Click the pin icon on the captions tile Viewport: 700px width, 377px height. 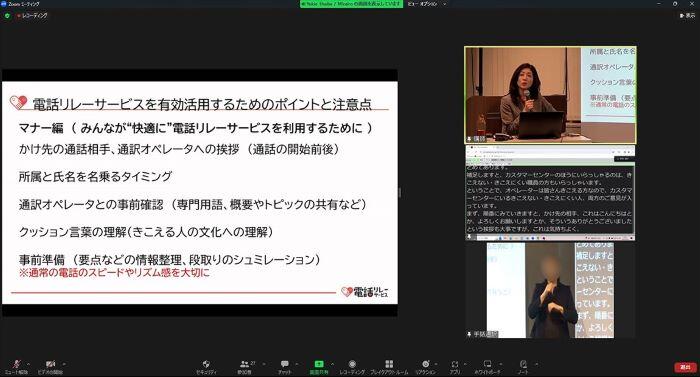469,237
